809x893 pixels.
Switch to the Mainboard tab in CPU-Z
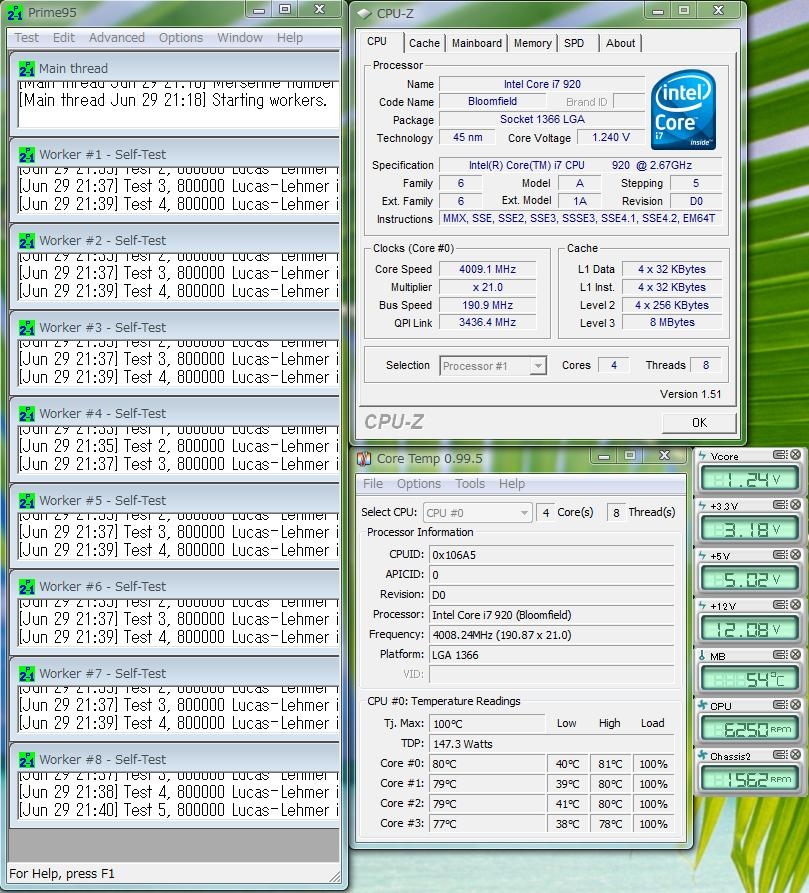click(x=477, y=43)
